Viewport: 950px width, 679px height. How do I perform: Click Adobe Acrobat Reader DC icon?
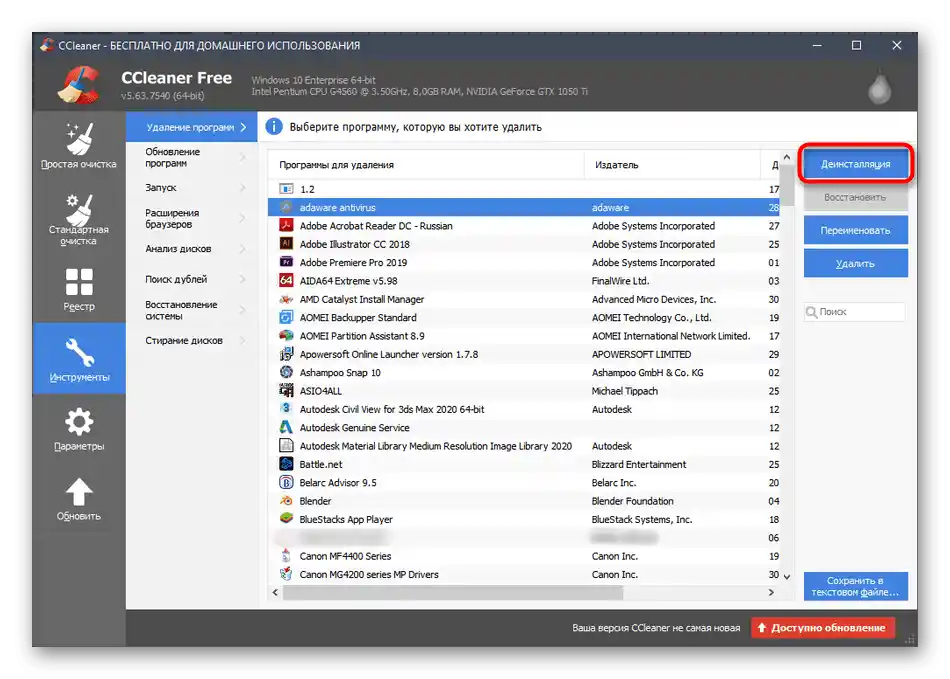coord(286,225)
